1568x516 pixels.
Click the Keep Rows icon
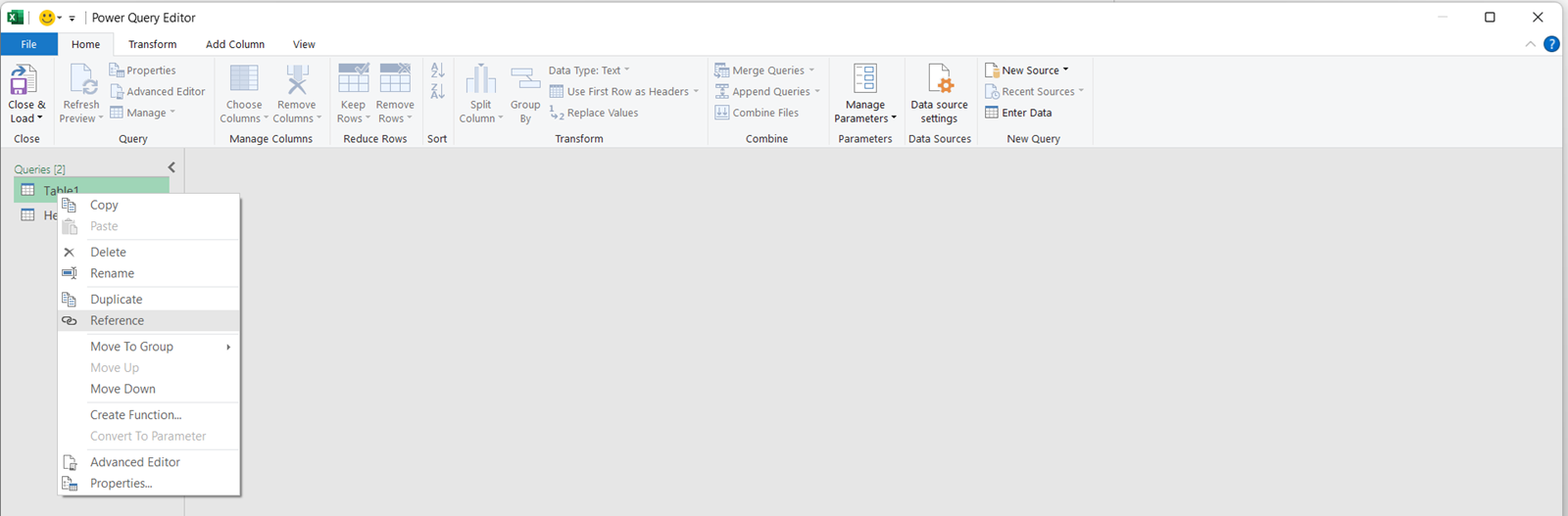coord(353,80)
